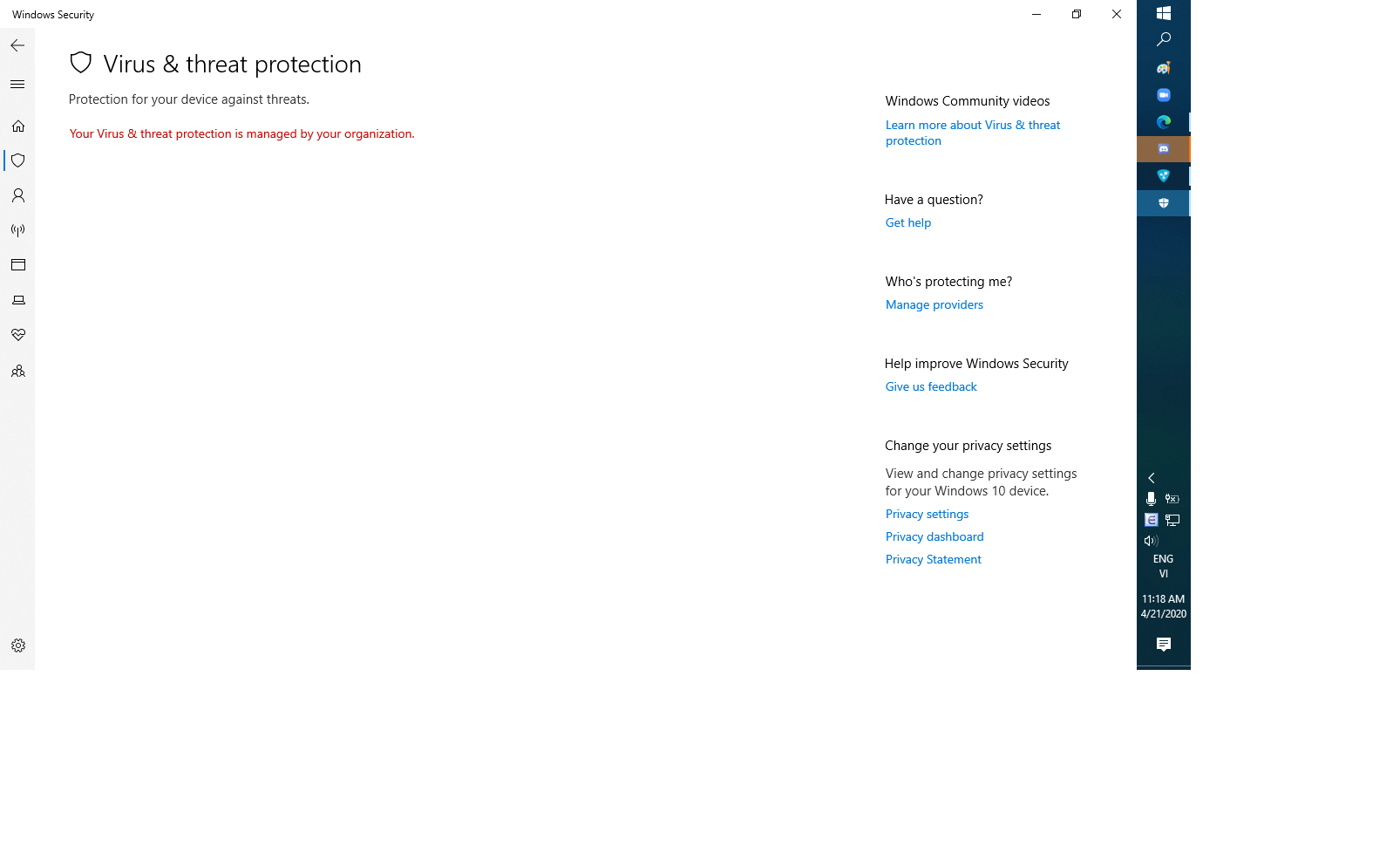Switch the ENG VI input language
Viewport: 1400px width, 867px height.
tap(1163, 566)
